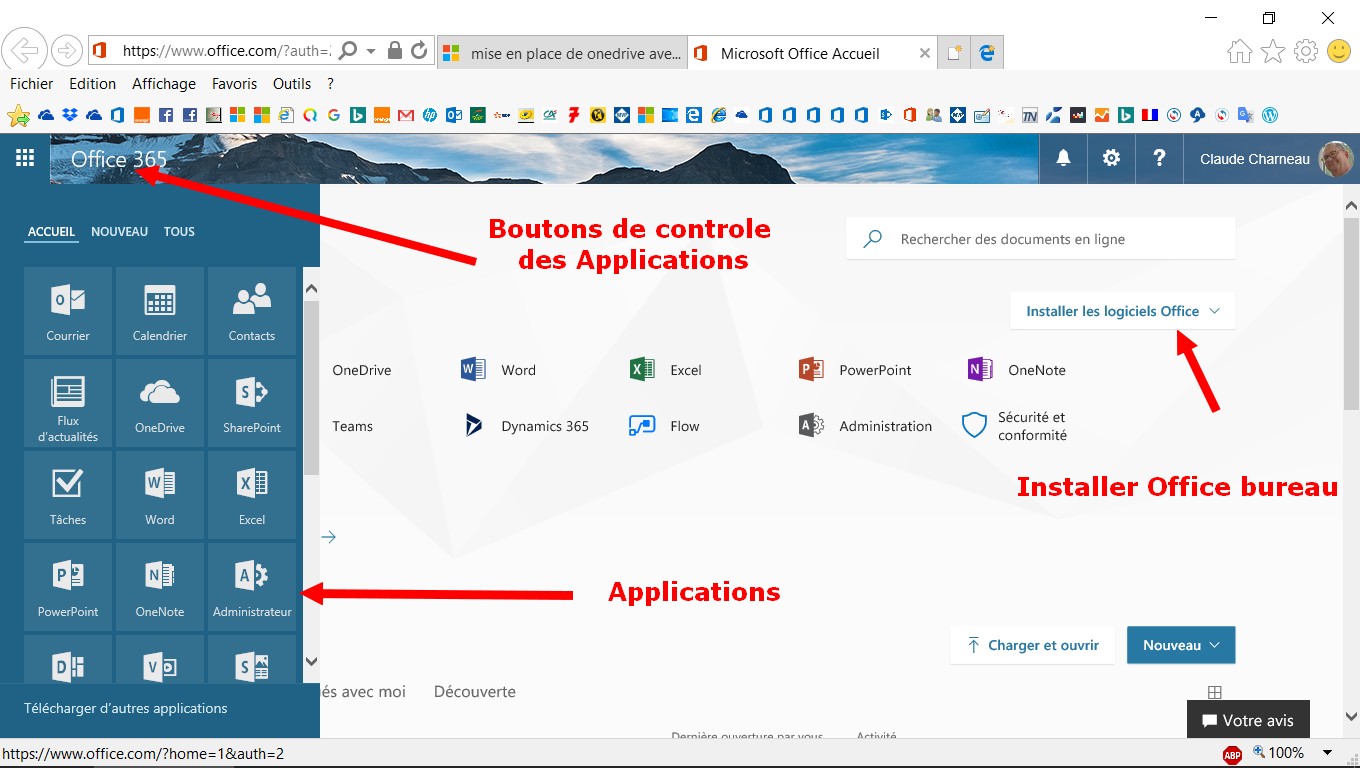Expand Installer les logiciels Office dropdown
Viewport: 1360px width, 768px height.
point(1123,311)
